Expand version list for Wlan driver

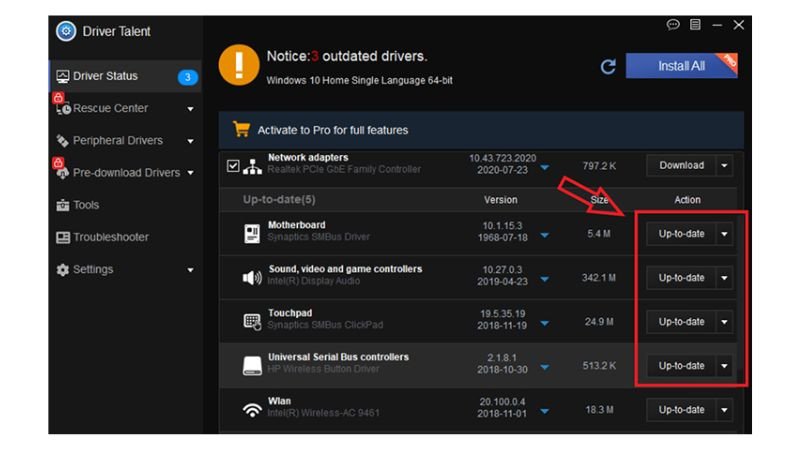click(545, 411)
